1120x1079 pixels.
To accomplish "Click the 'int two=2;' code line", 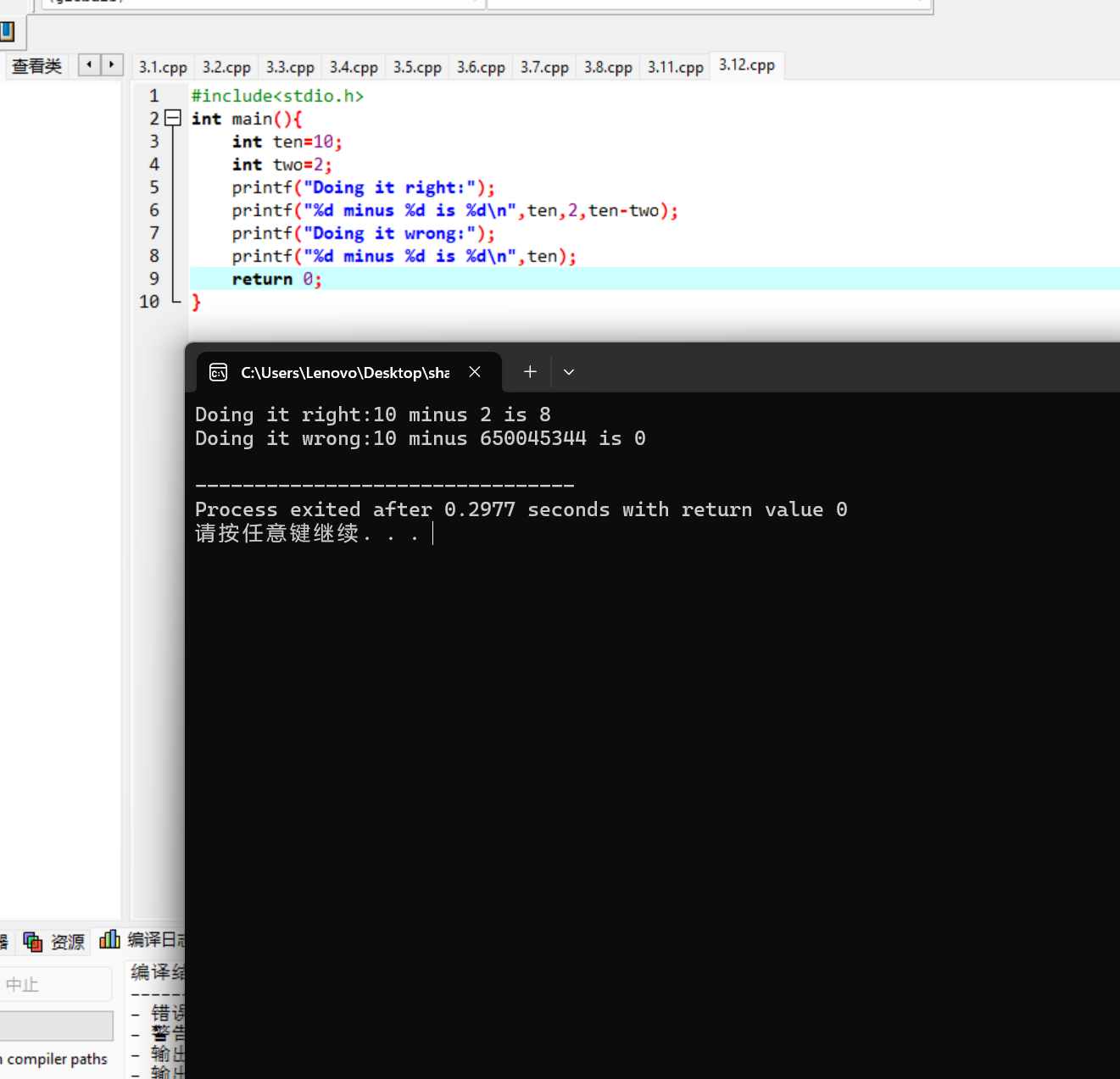I will tap(281, 164).
